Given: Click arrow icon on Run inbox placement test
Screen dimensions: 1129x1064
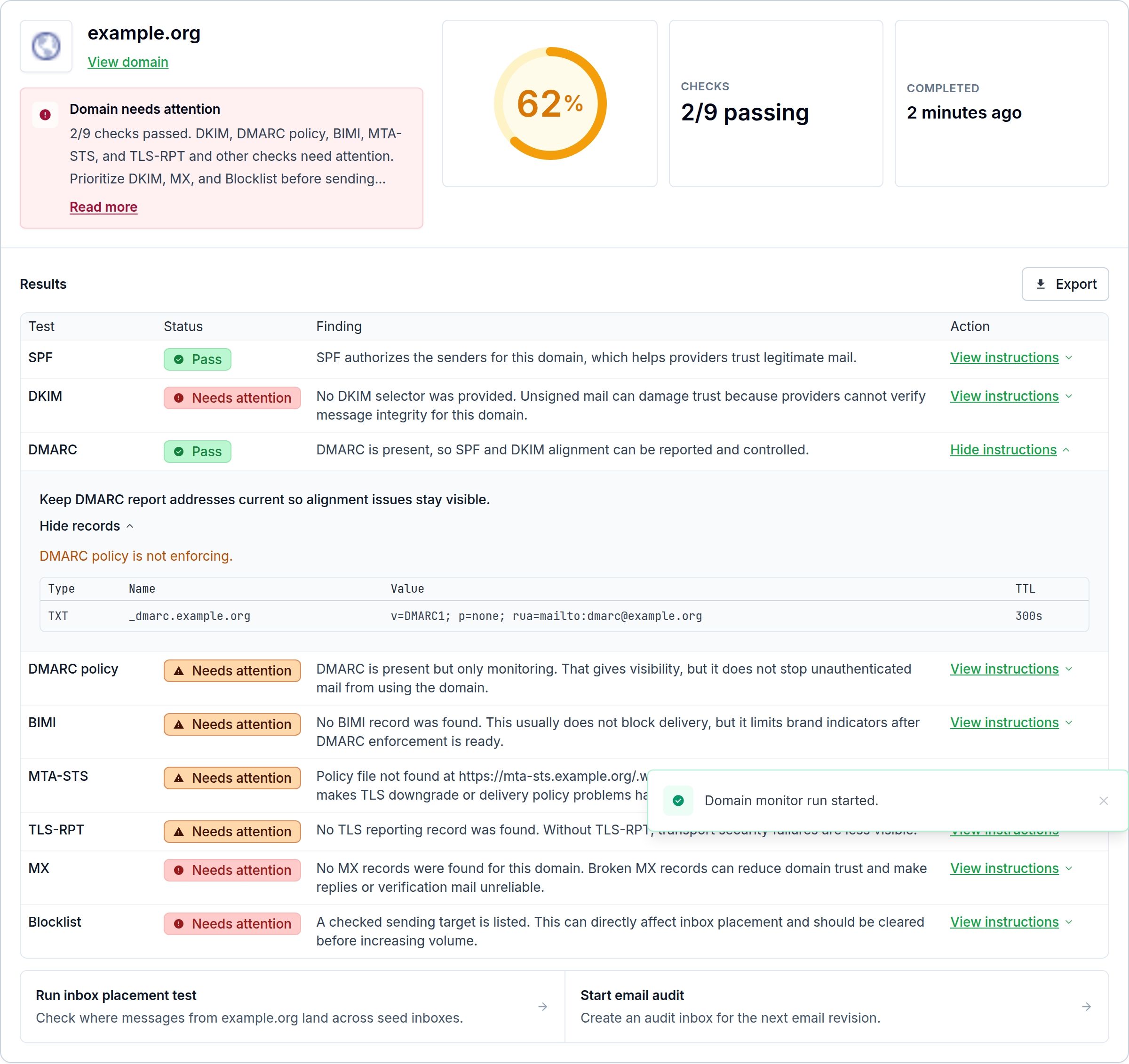Looking at the screenshot, I should click(x=543, y=1007).
